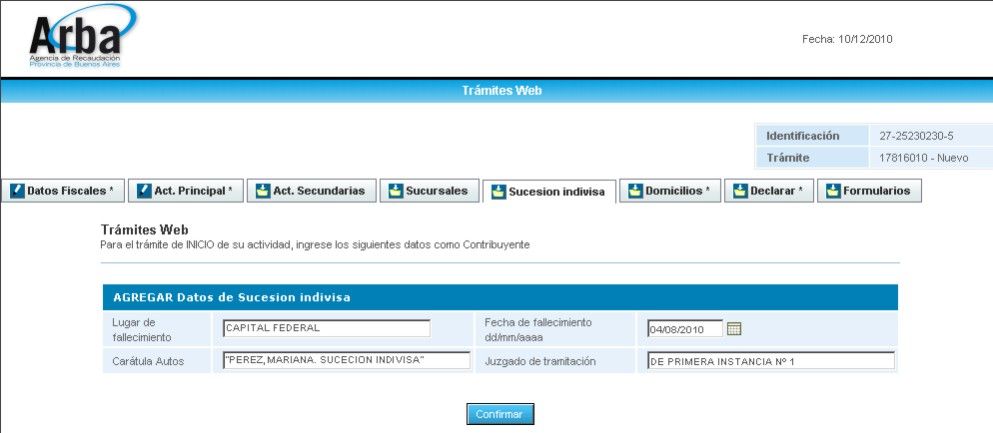The width and height of the screenshot is (993, 433).
Task: Switch to the Declarar tab
Action: (x=769, y=191)
